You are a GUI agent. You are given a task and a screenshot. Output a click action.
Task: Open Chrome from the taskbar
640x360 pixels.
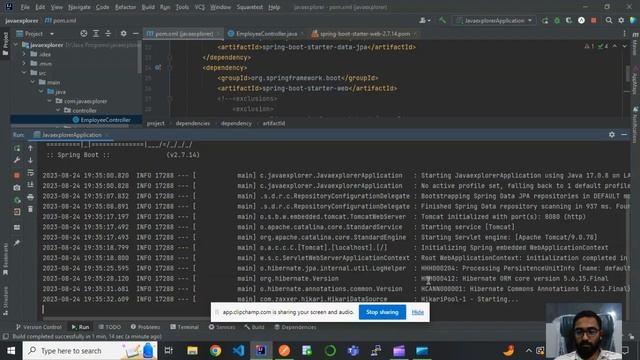point(216,351)
